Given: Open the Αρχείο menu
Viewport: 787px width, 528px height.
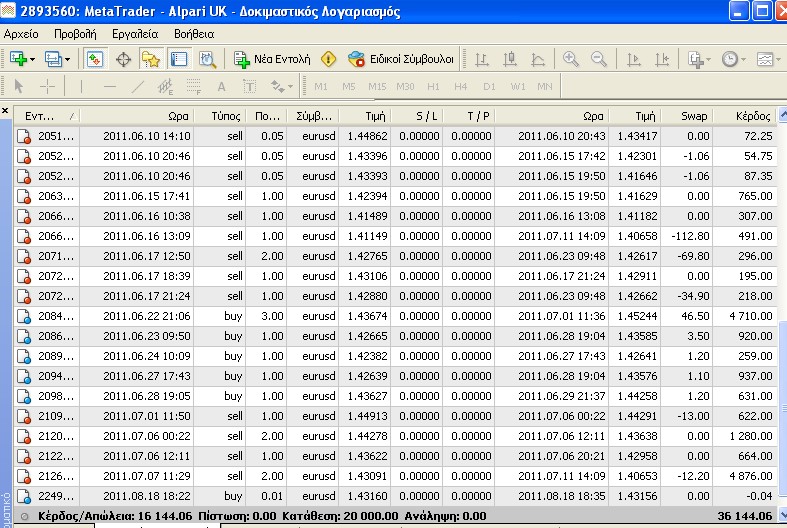Looking at the screenshot, I should [x=21, y=34].
